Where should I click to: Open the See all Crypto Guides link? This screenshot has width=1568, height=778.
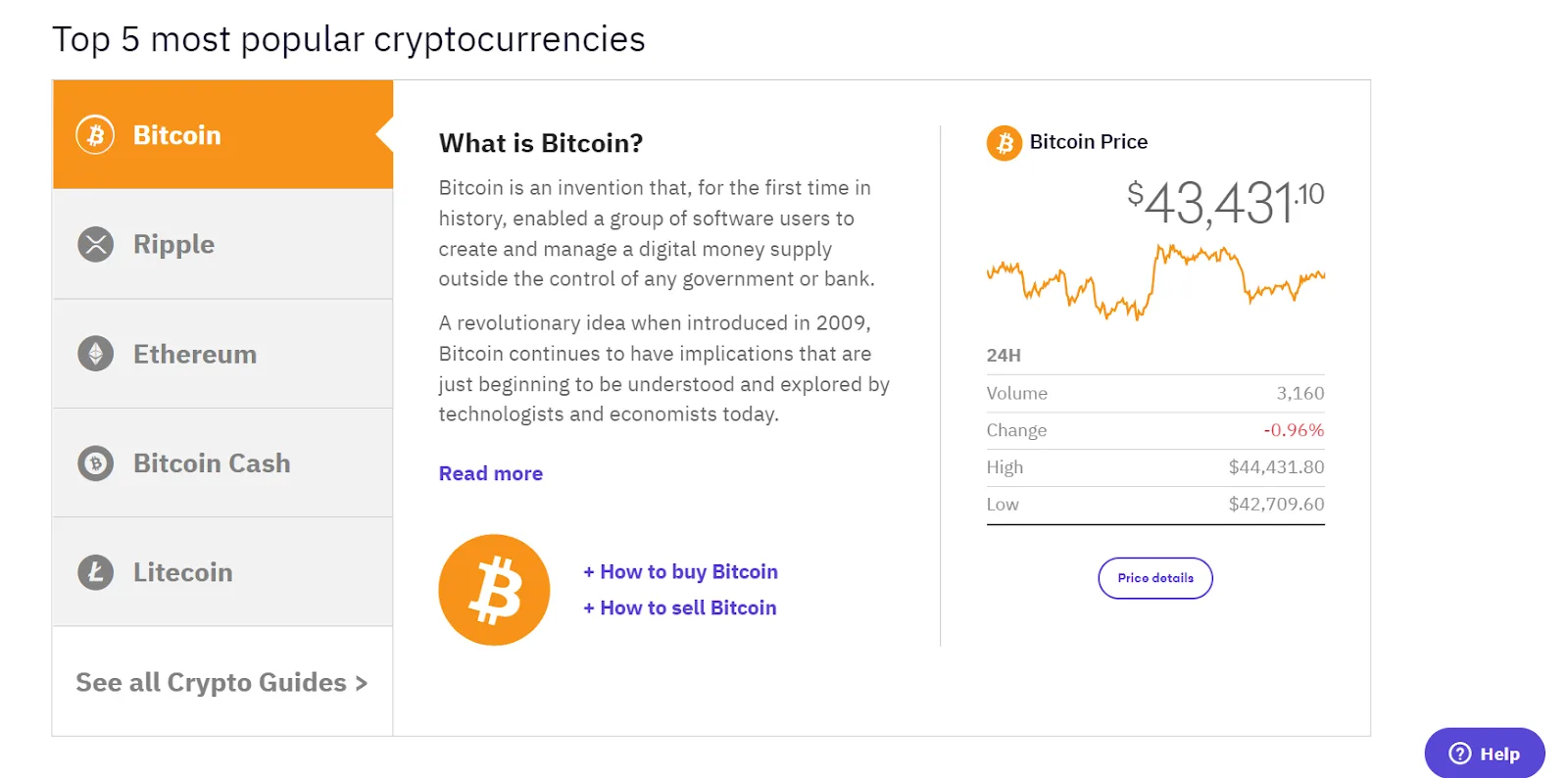coord(221,682)
